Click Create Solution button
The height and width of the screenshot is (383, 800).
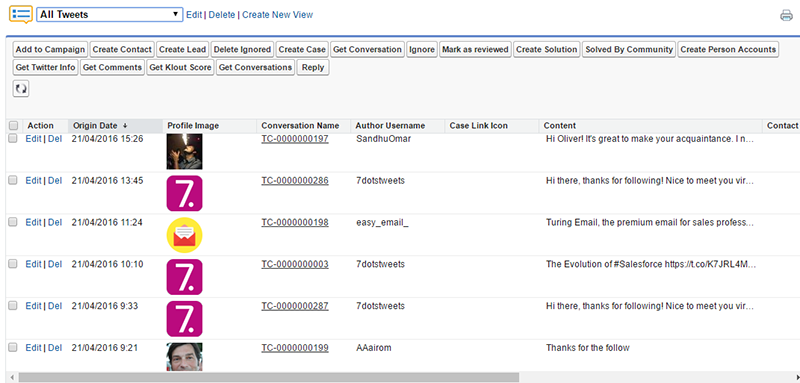(x=546, y=49)
